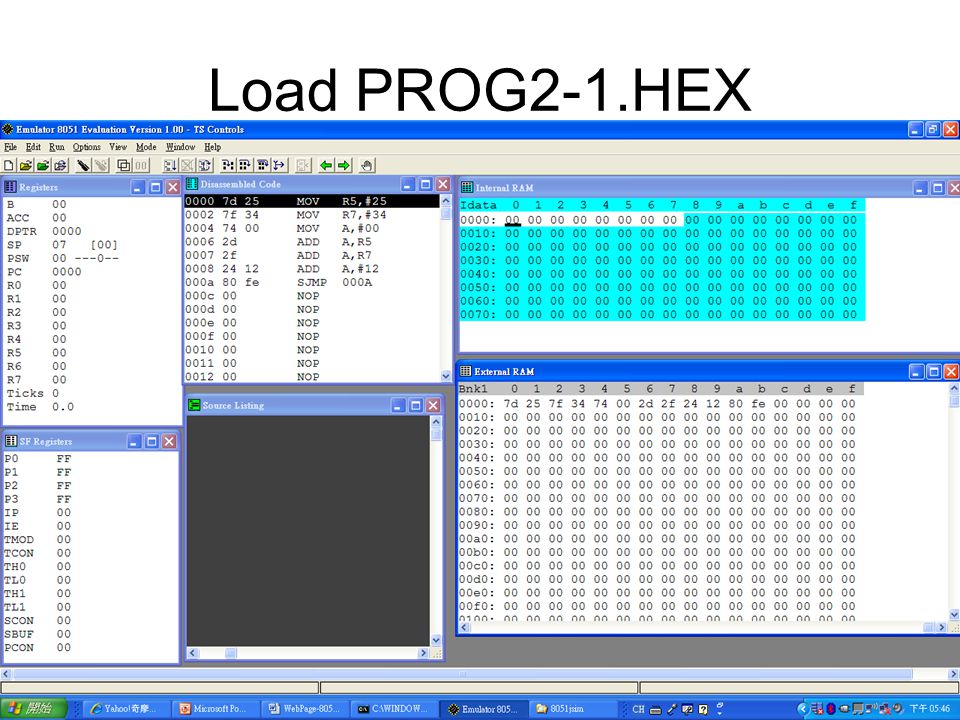Viewport: 960px width, 720px height.
Task: Click the black probe connect toolbar icon
Action: [x=83, y=165]
